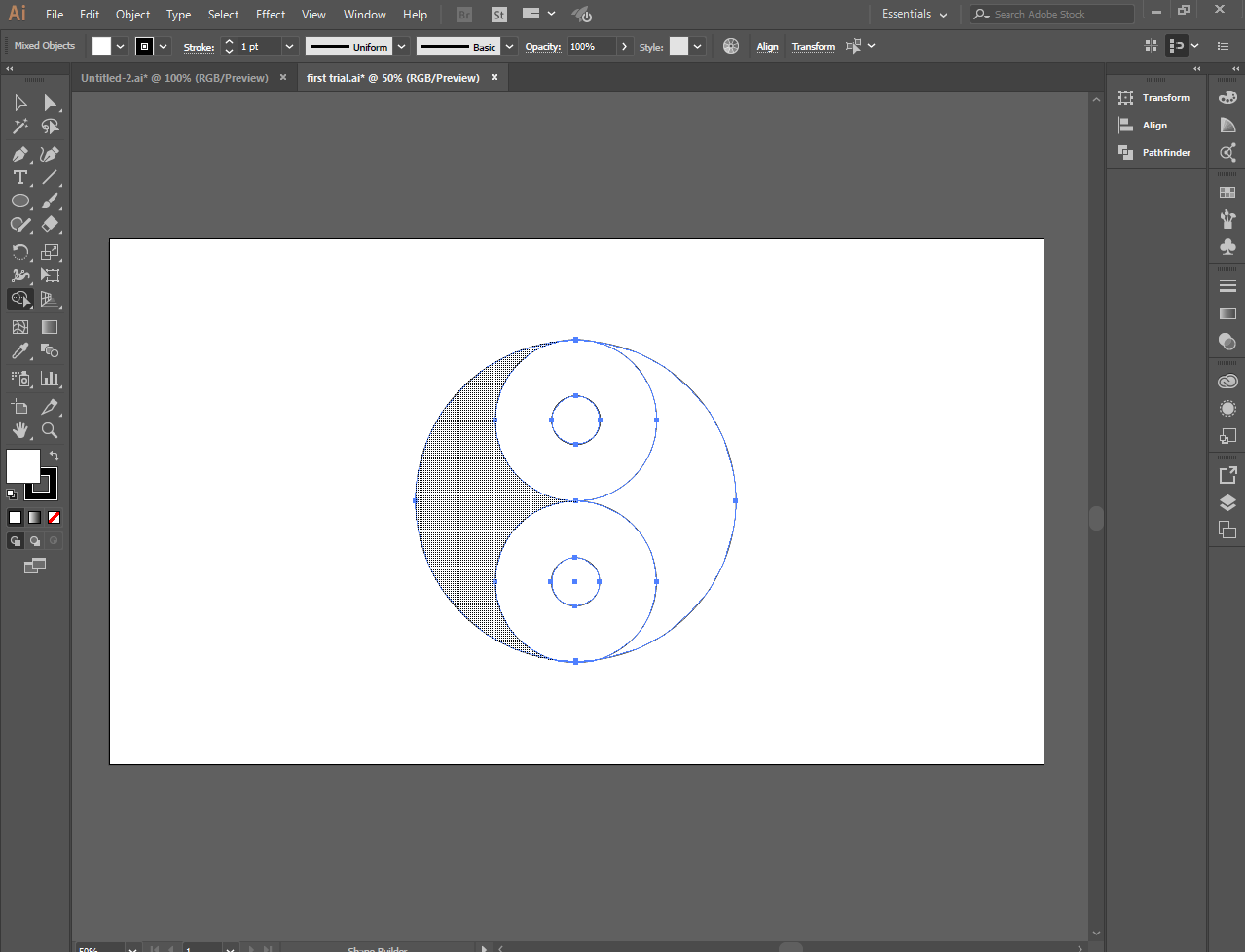Pick the Paintbrush tool
The width and height of the screenshot is (1245, 952).
(x=50, y=201)
